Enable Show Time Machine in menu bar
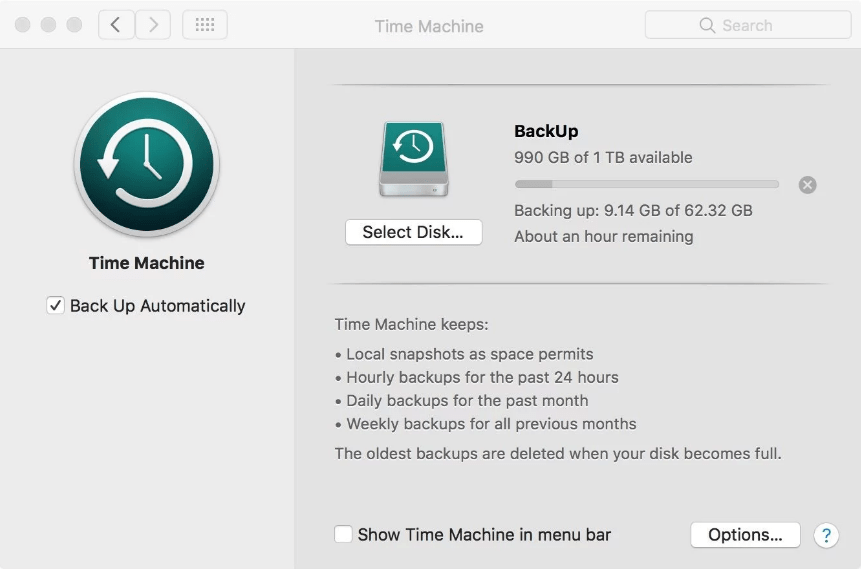This screenshot has width=861, height=569. pos(343,534)
